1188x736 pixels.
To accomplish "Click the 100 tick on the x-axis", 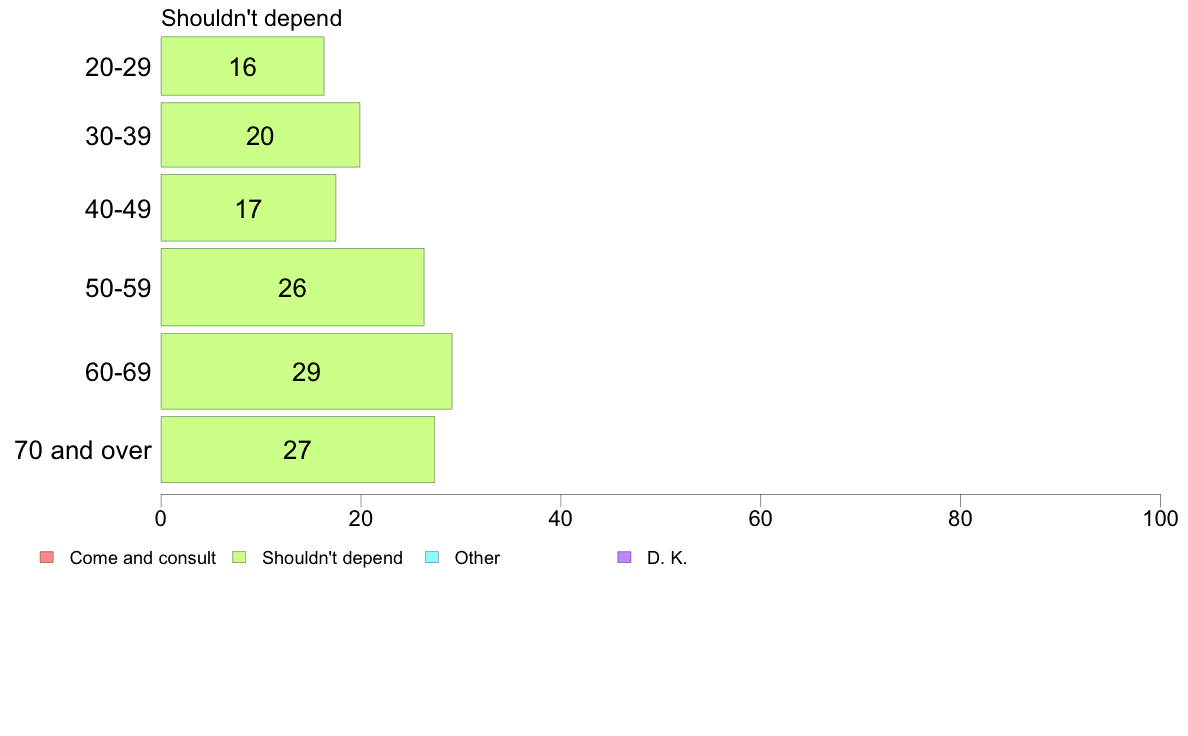I will pyautogui.click(x=1160, y=518).
